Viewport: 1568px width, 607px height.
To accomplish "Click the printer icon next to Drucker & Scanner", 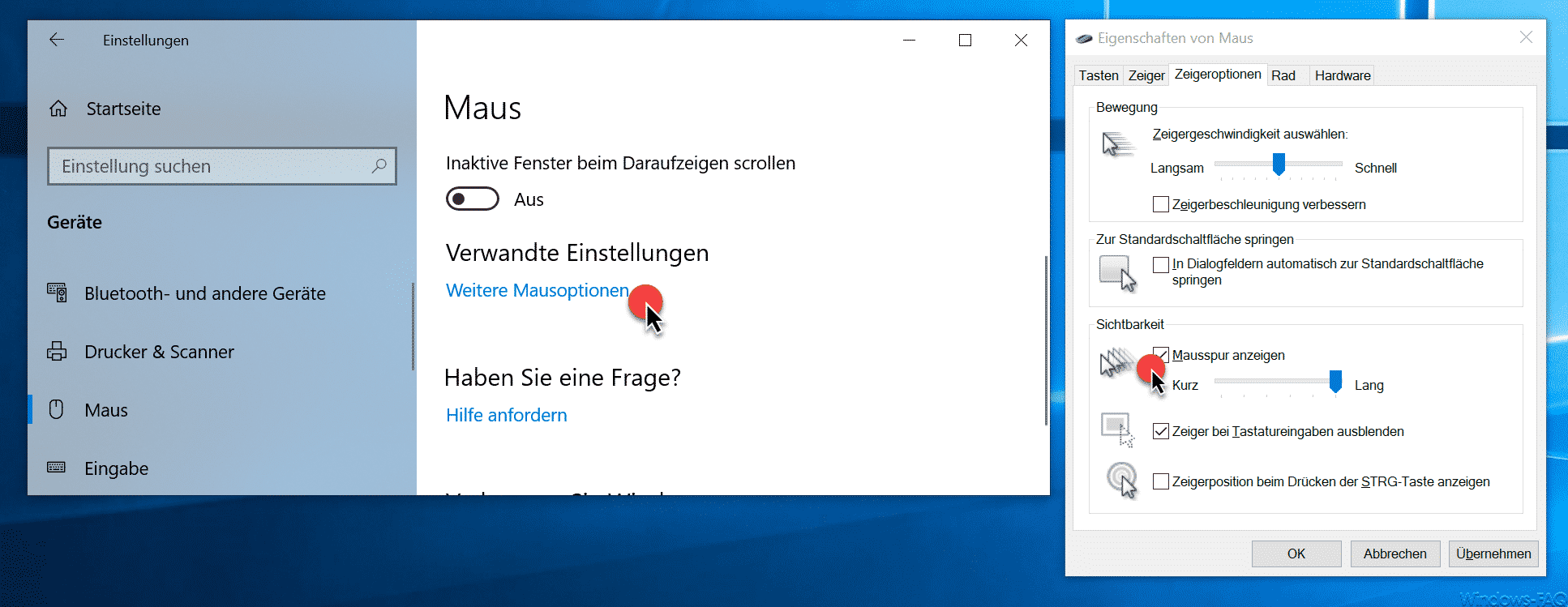I will pos(57,352).
